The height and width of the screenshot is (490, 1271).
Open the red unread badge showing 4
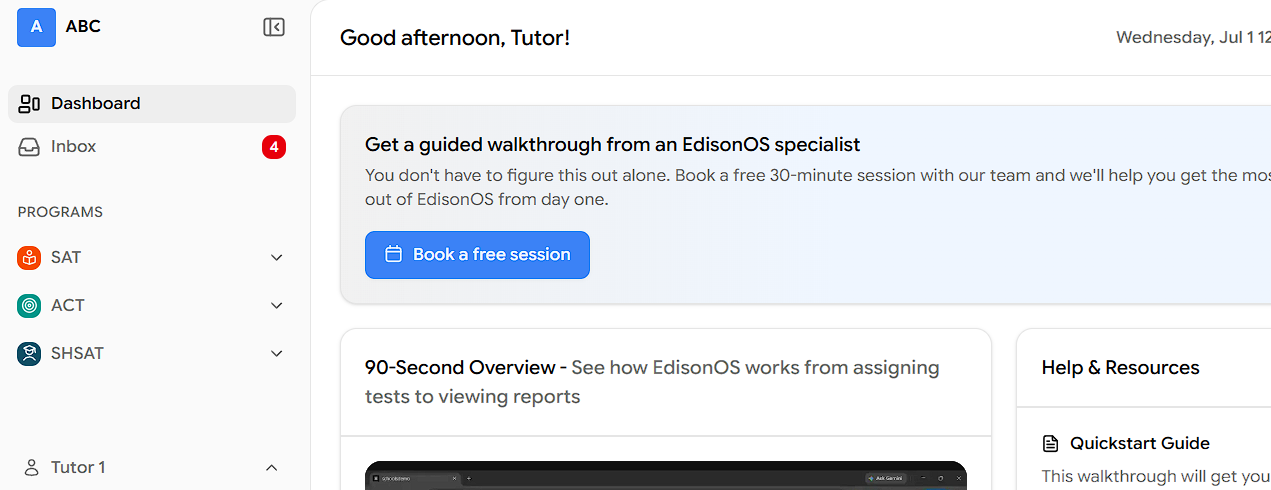[274, 147]
